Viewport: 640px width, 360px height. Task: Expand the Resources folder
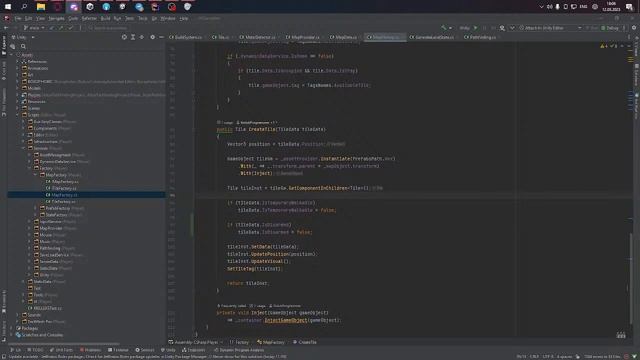point(18,102)
